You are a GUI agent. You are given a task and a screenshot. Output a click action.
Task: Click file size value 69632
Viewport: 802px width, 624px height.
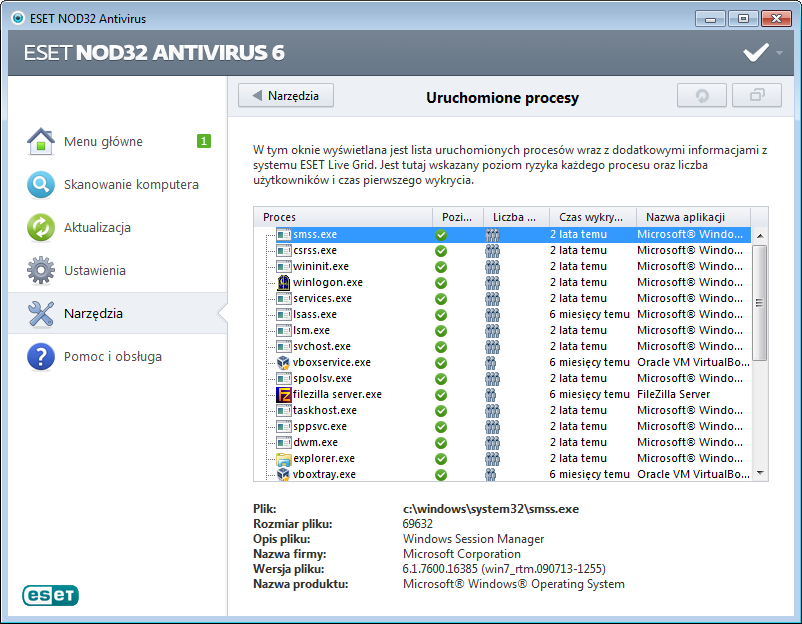pyautogui.click(x=418, y=524)
